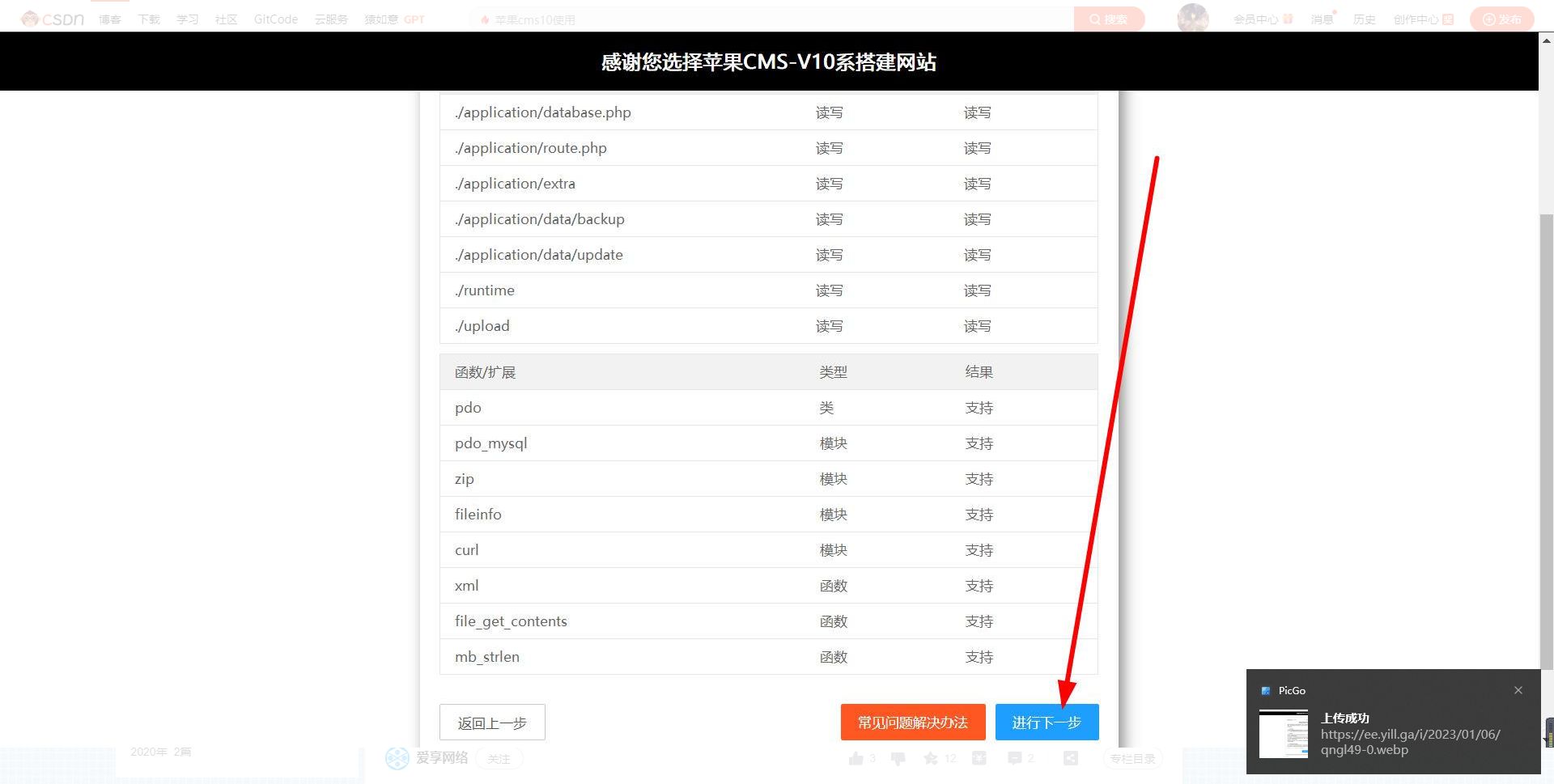Dismiss the PicGo upload notification

pos(1518,690)
